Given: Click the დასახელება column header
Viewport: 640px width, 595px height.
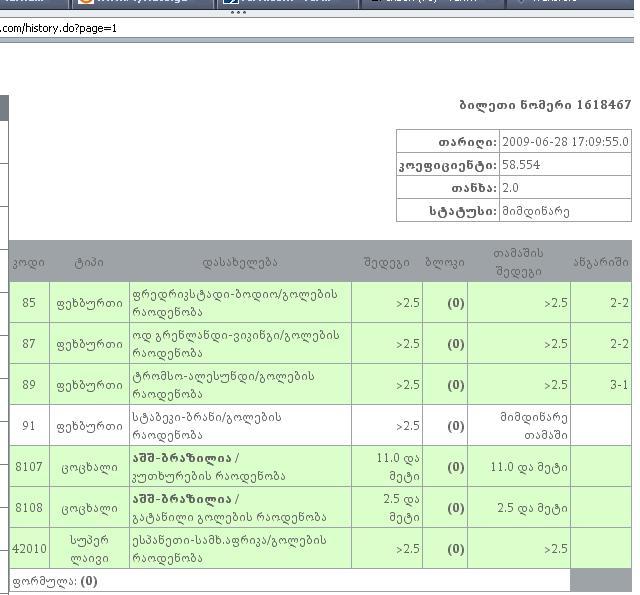Looking at the screenshot, I should [x=240, y=262].
